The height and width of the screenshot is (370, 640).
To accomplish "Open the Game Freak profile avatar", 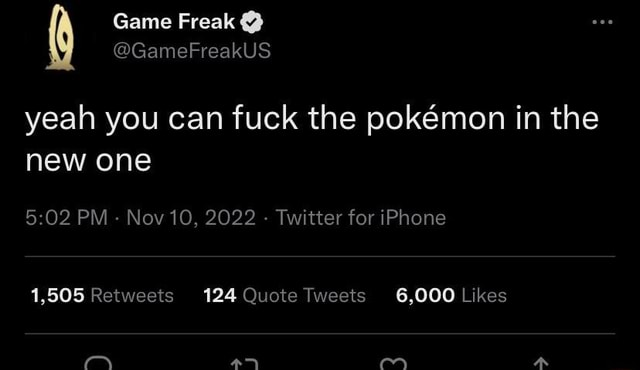I will coord(60,37).
